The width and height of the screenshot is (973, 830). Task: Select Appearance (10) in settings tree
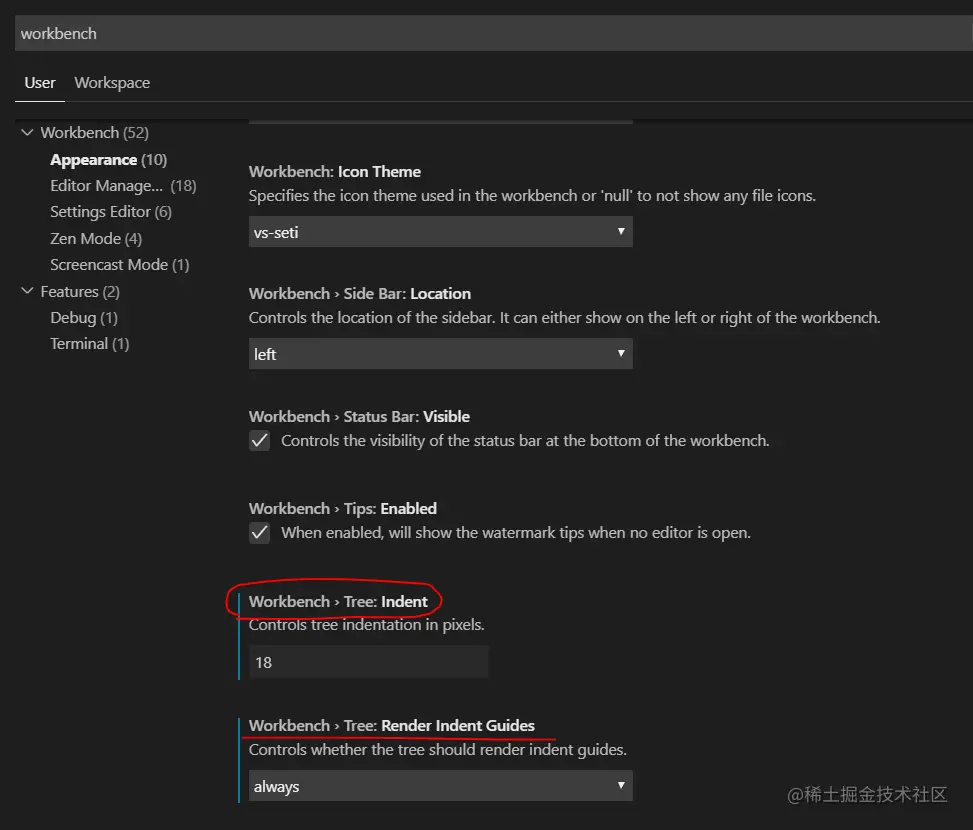pyautogui.click(x=109, y=160)
